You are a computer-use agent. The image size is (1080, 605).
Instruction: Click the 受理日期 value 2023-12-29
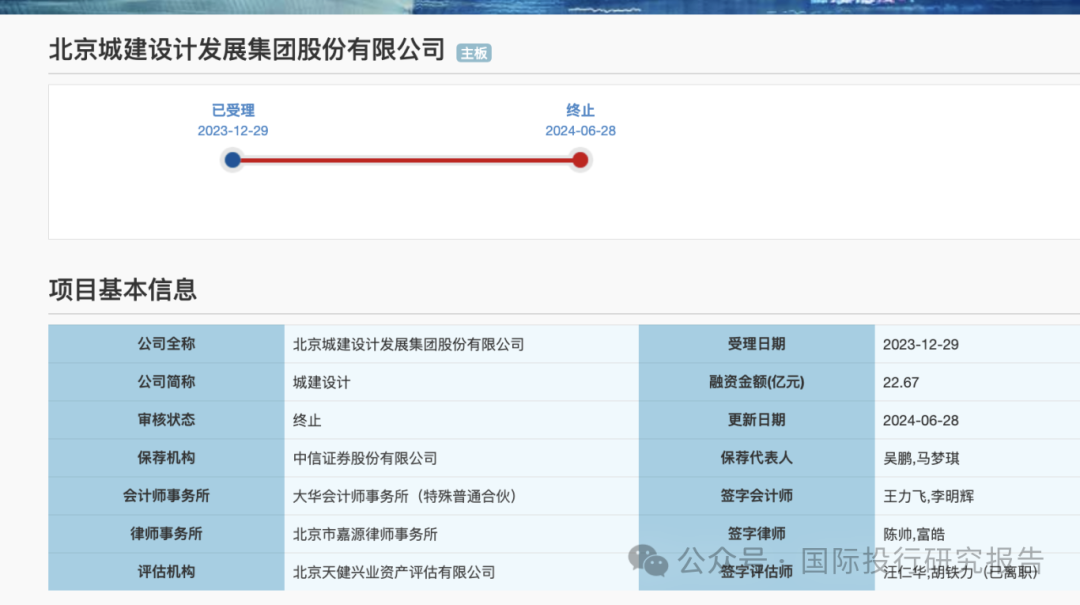click(921, 345)
